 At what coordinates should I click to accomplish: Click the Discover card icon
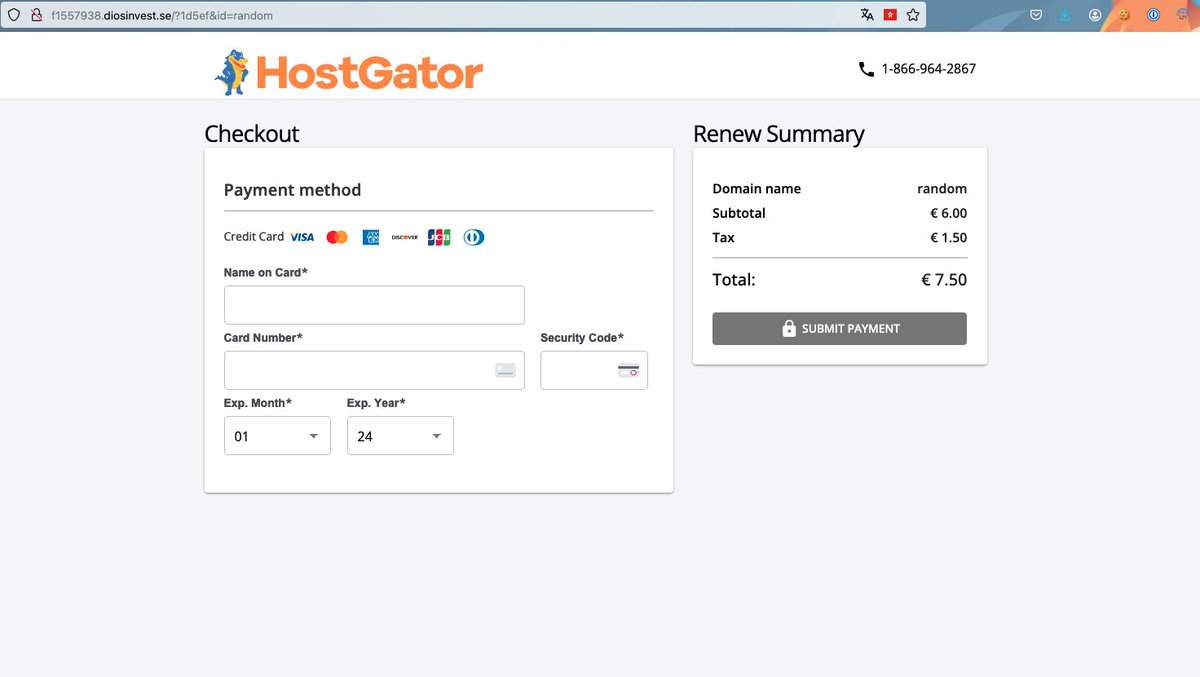(x=404, y=236)
